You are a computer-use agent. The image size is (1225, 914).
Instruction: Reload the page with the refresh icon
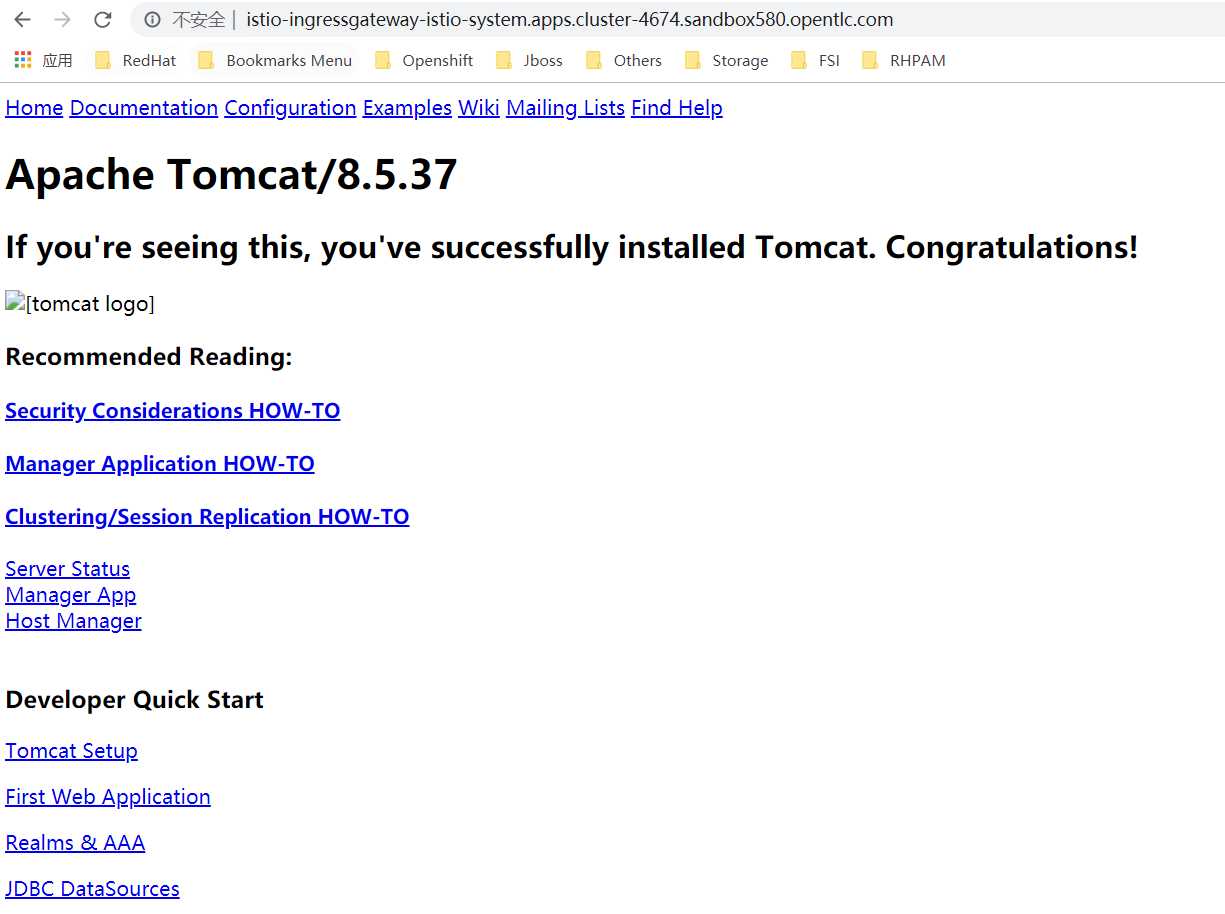pos(102,20)
